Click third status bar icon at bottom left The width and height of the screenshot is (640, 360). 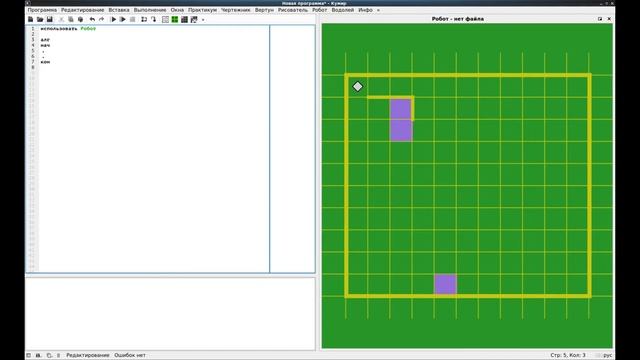tap(49, 355)
